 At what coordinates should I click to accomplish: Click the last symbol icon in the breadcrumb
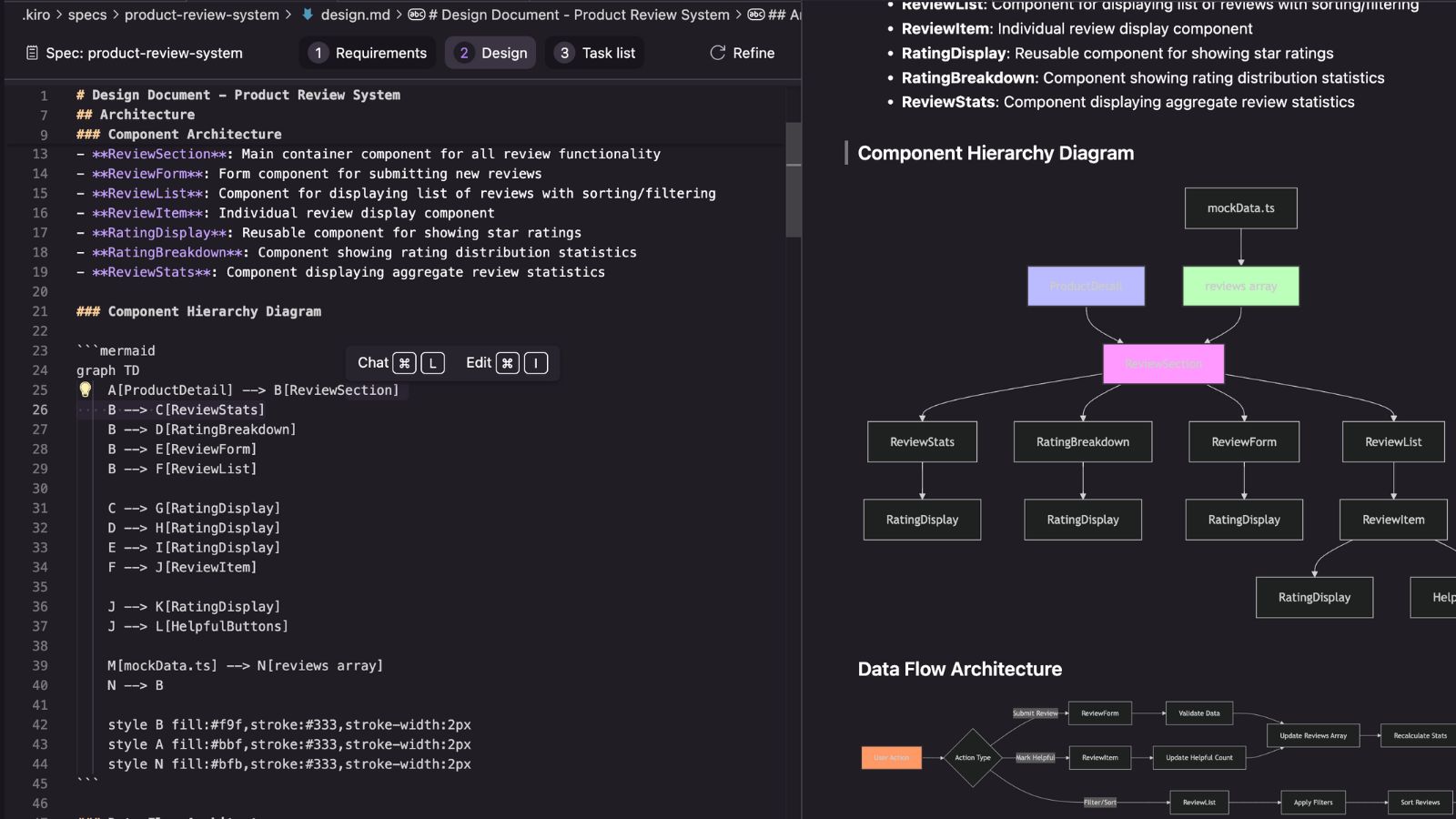click(x=755, y=15)
